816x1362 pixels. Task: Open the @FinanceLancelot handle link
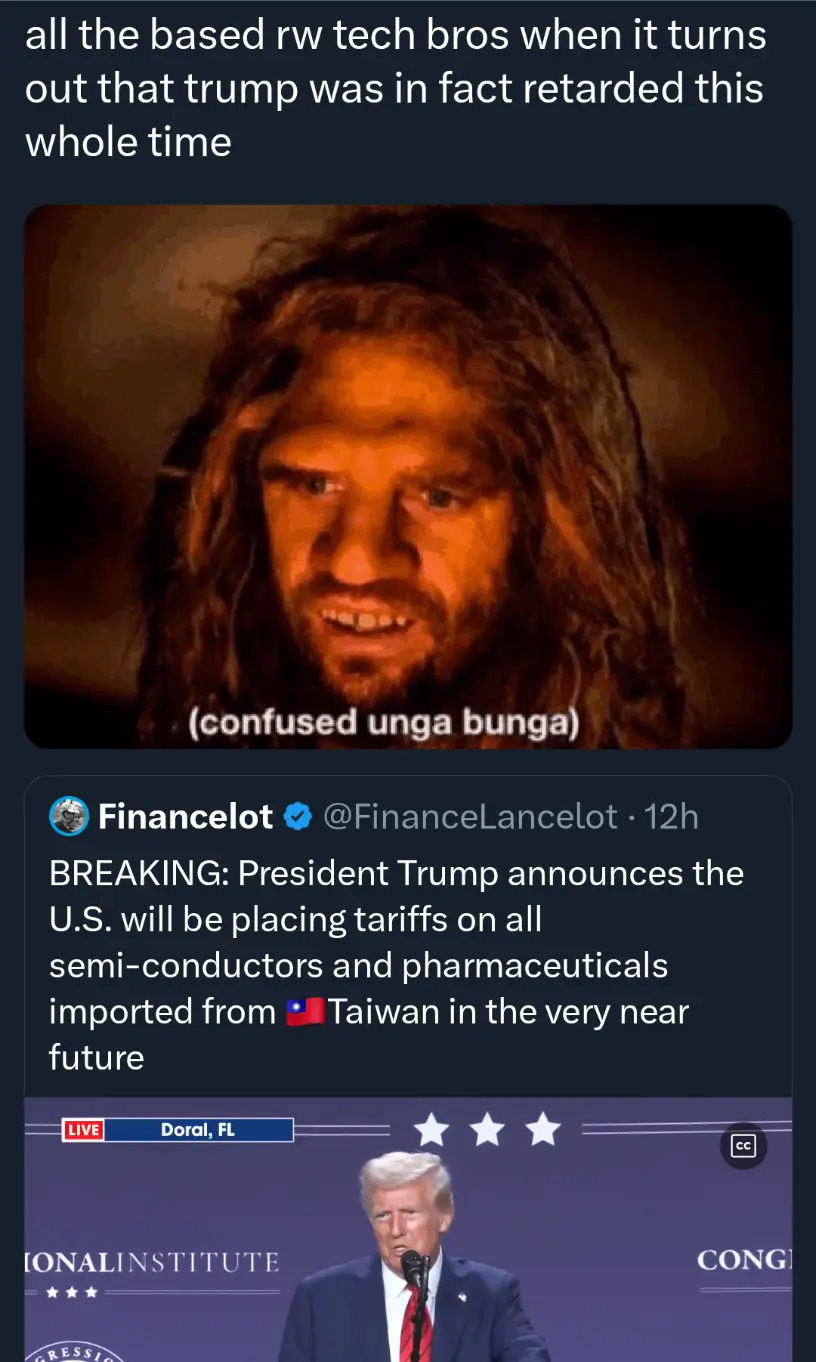point(471,817)
